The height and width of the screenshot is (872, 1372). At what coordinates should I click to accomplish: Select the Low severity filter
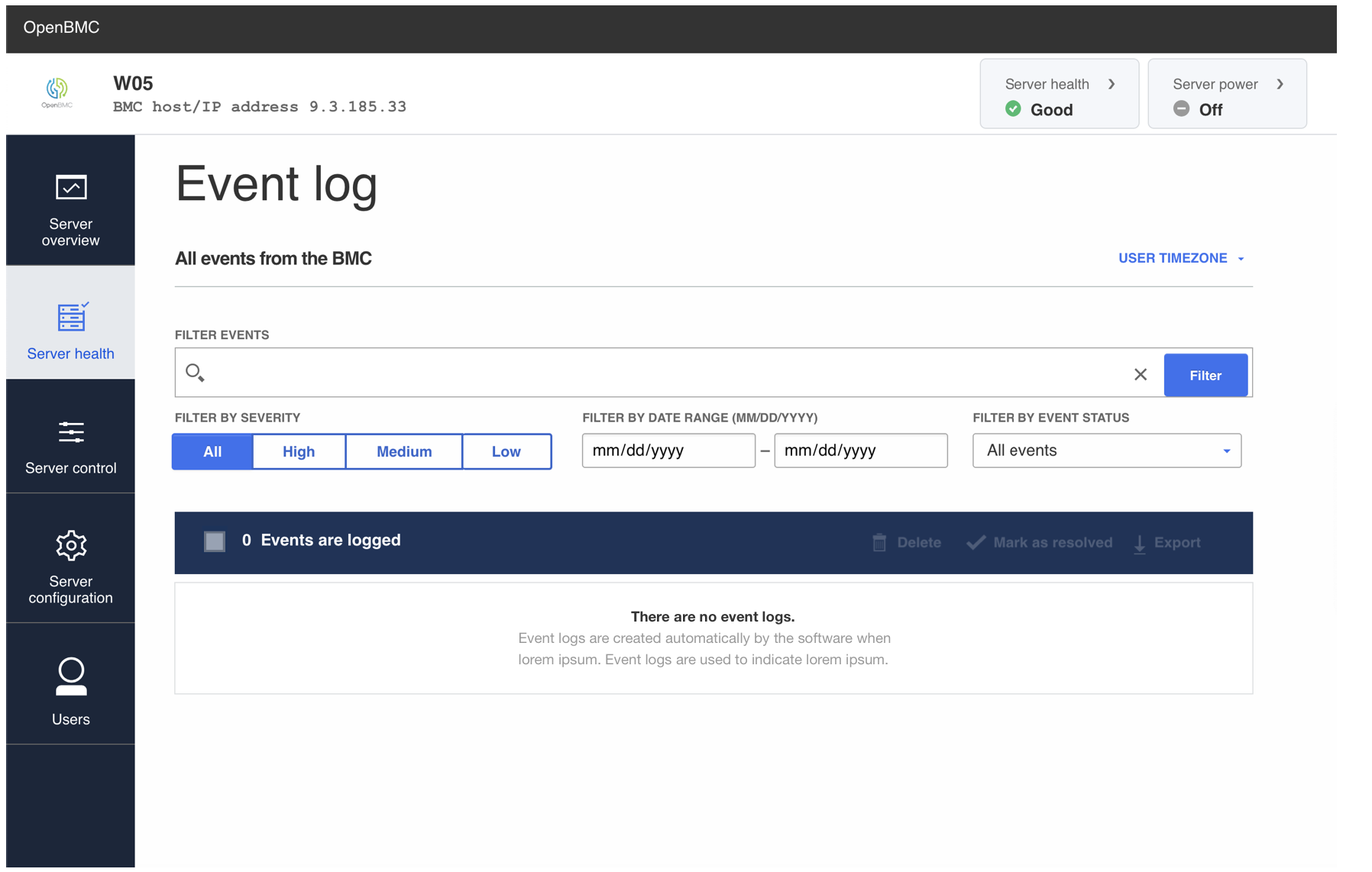[x=506, y=451]
